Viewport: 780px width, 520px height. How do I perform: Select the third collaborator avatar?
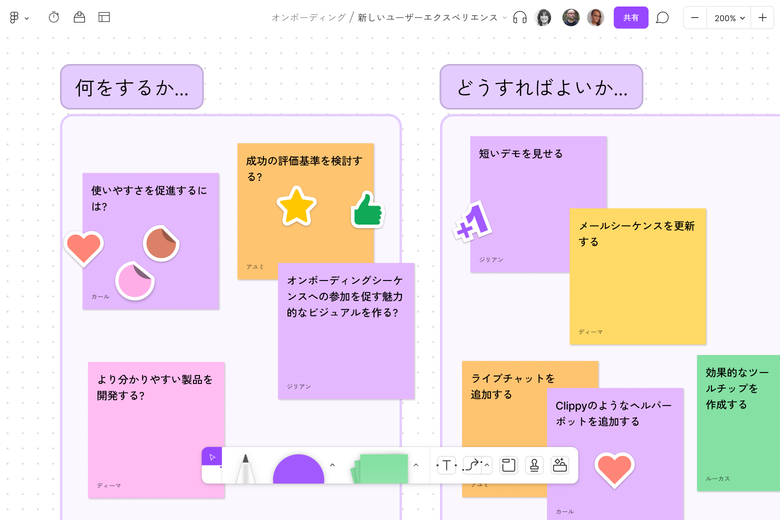pos(595,17)
